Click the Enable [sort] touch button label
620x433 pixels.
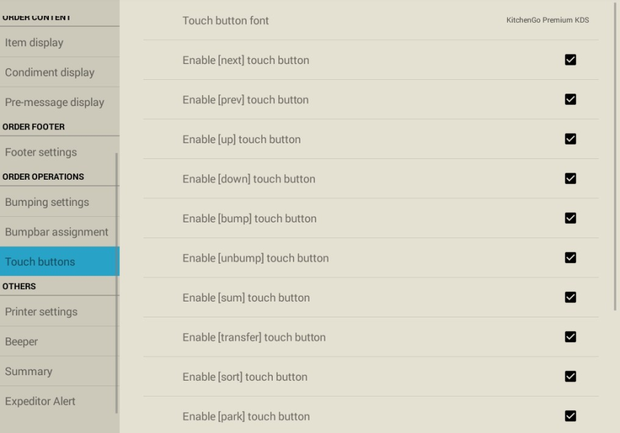click(x=245, y=376)
